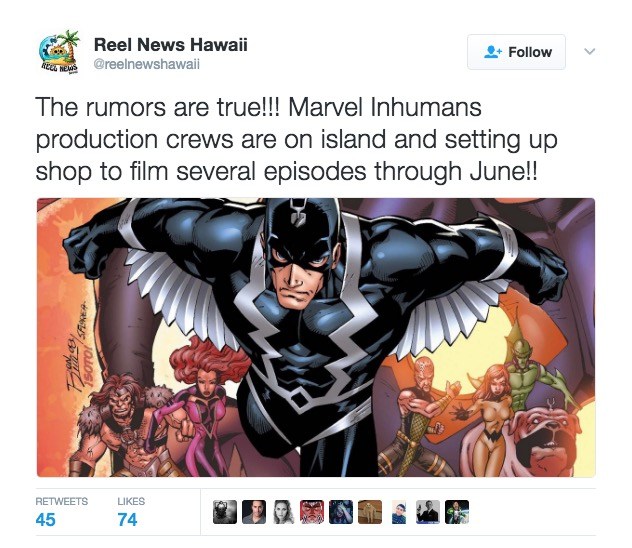632x548 pixels.
Task: Open the dark blue-toned fifth liker avatar
Action: click(x=341, y=512)
